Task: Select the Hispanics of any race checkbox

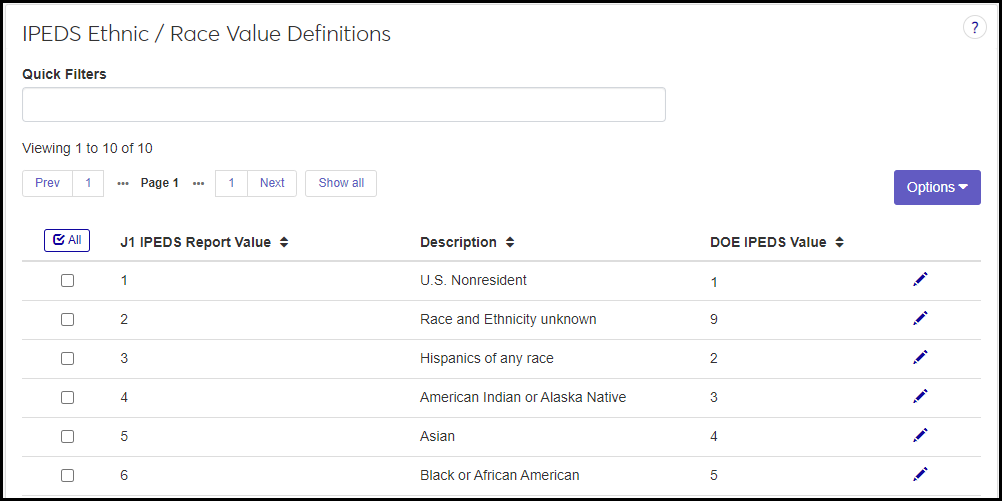Action: tap(67, 359)
